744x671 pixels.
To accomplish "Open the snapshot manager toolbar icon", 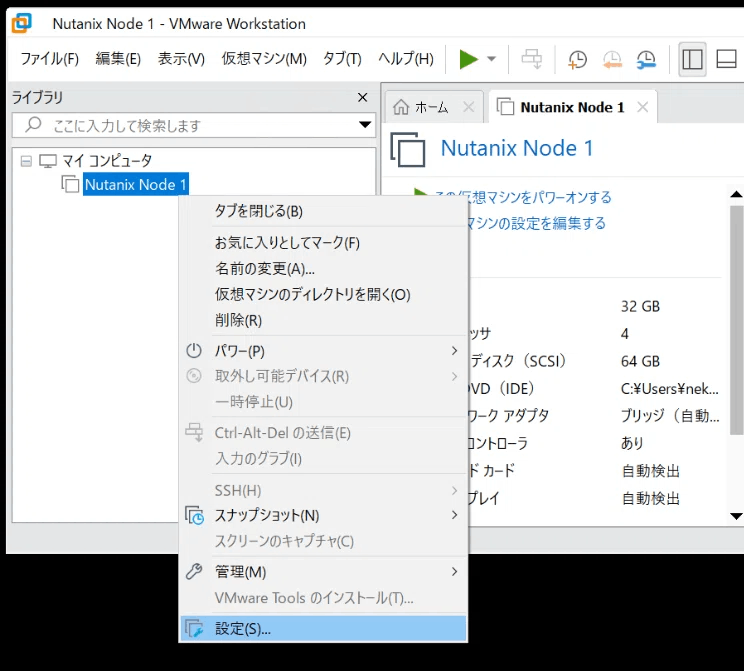I will [x=646, y=59].
